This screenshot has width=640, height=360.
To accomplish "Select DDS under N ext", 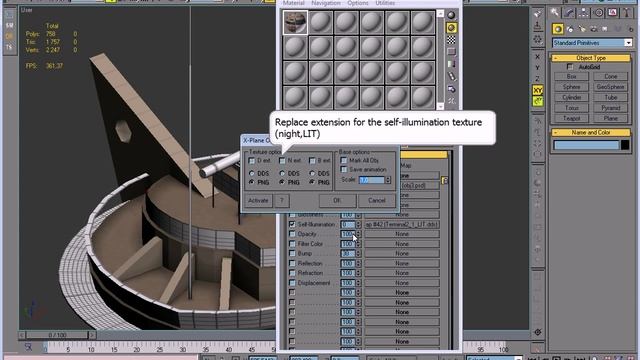I will tap(282, 173).
